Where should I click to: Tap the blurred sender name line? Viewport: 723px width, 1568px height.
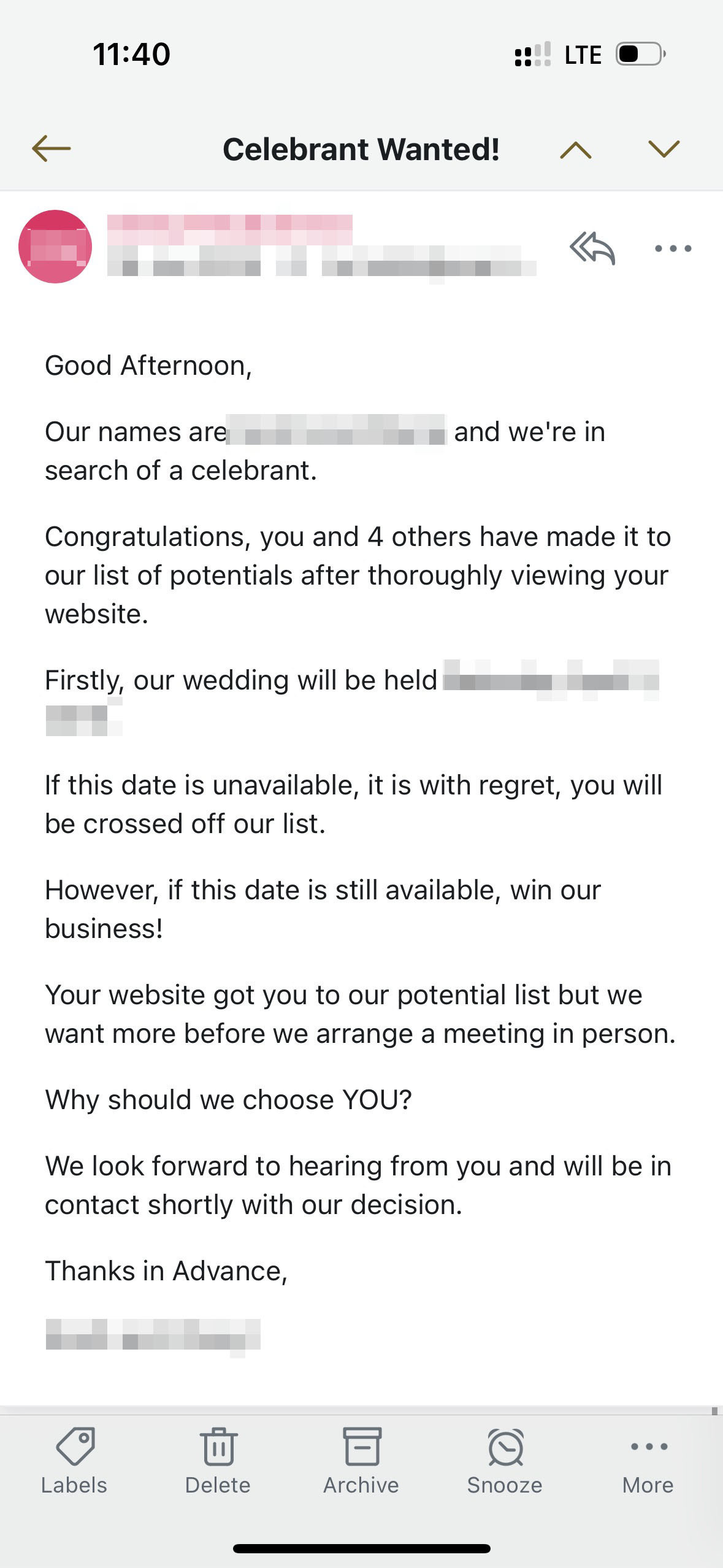229,229
